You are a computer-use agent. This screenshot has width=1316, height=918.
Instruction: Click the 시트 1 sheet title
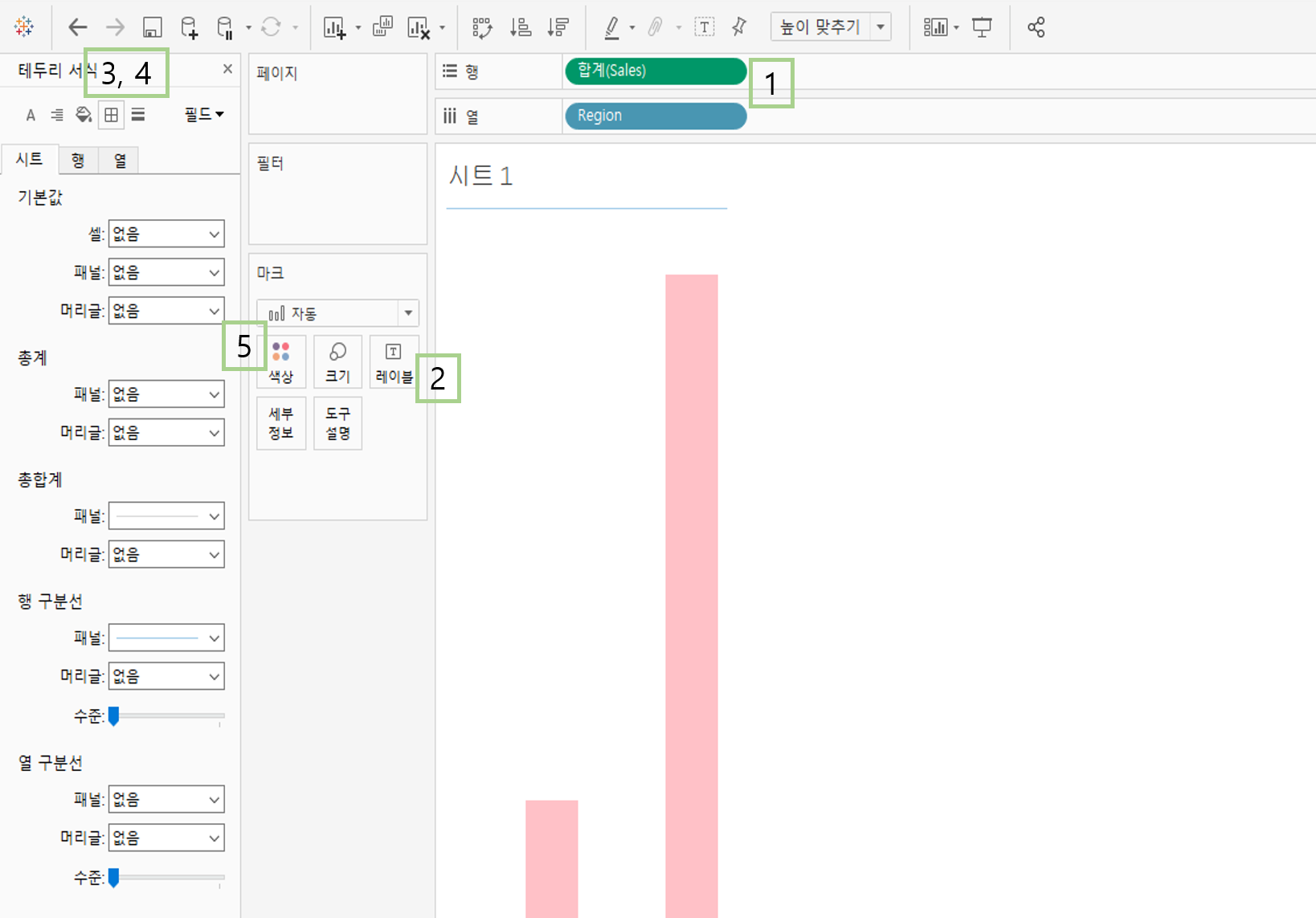click(x=480, y=176)
